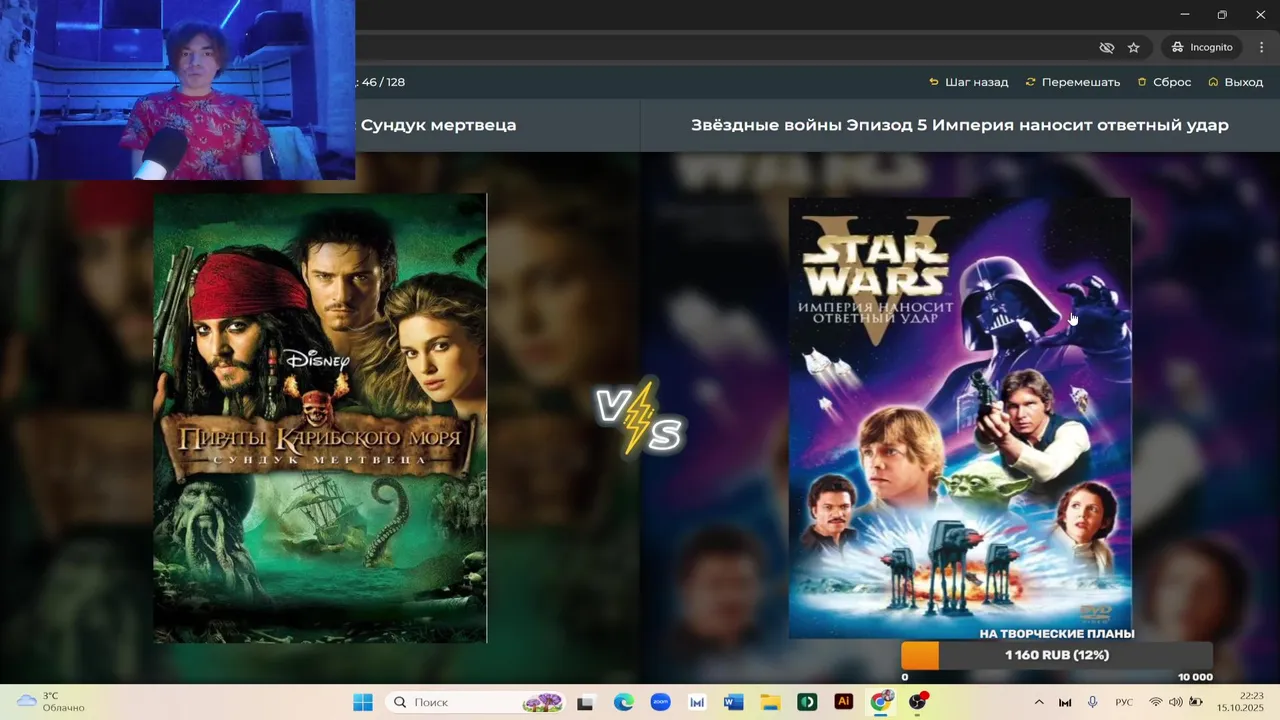Open the blue M app beside Zoom

click(x=697, y=702)
